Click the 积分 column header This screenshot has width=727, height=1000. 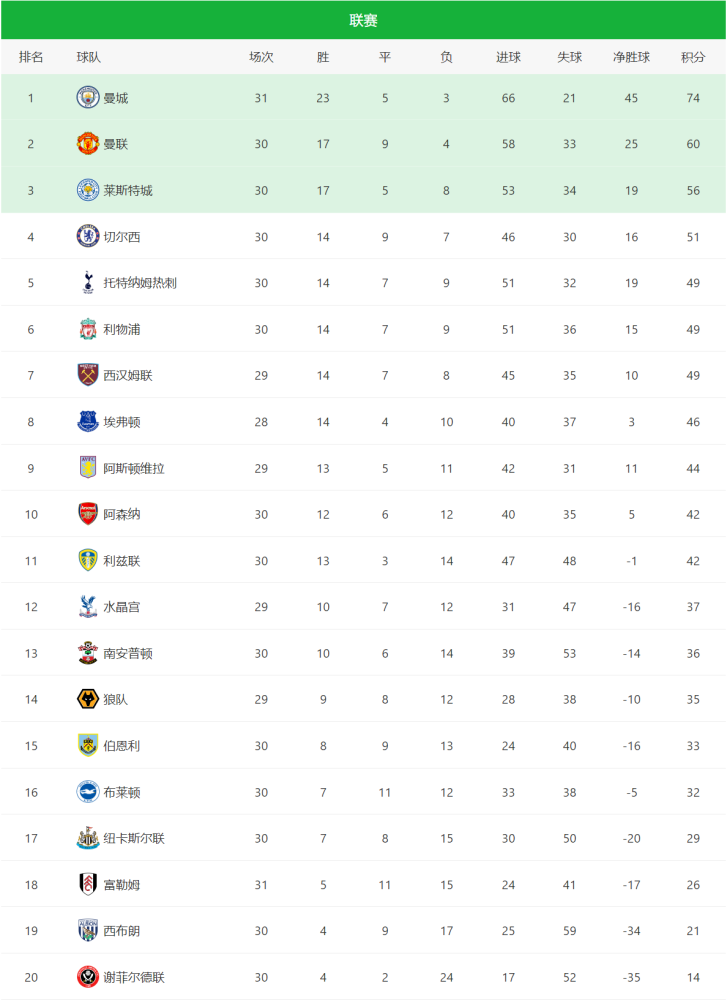coord(693,57)
